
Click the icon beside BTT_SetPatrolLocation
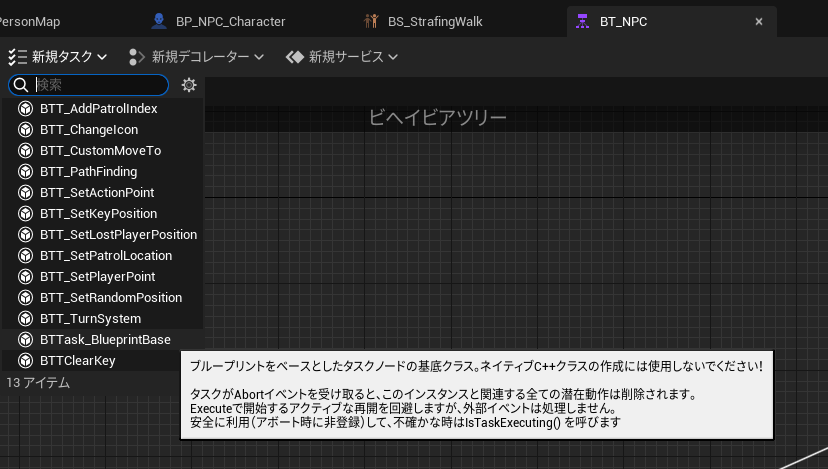pos(25,256)
